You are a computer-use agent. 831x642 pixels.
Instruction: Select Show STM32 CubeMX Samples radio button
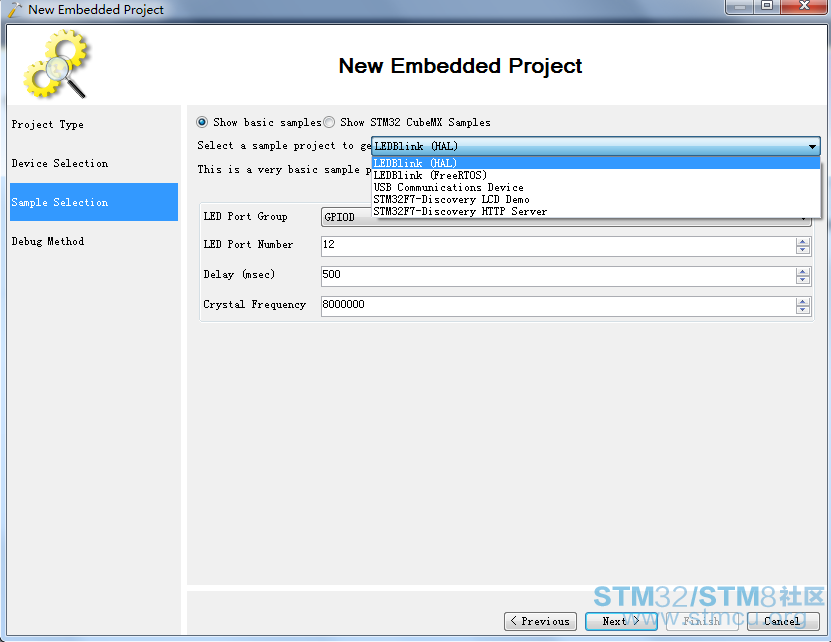(329, 122)
